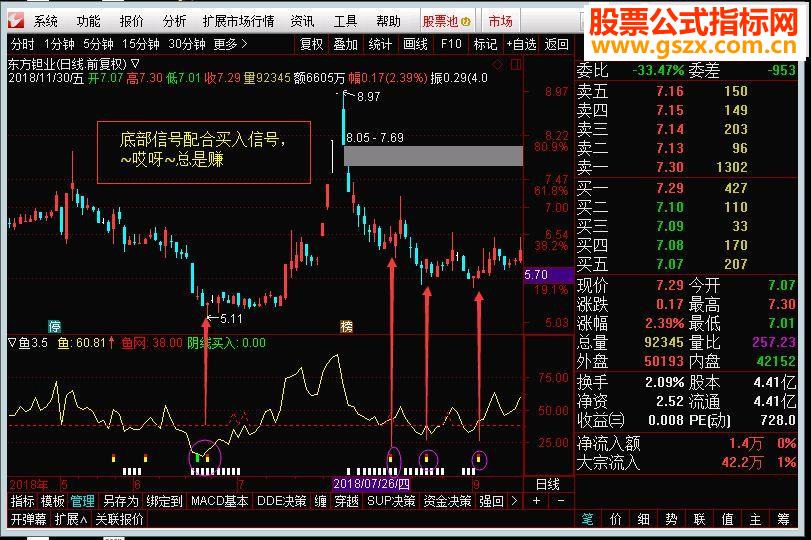
Task: Switch to 30分钟 period
Action: [x=187, y=44]
